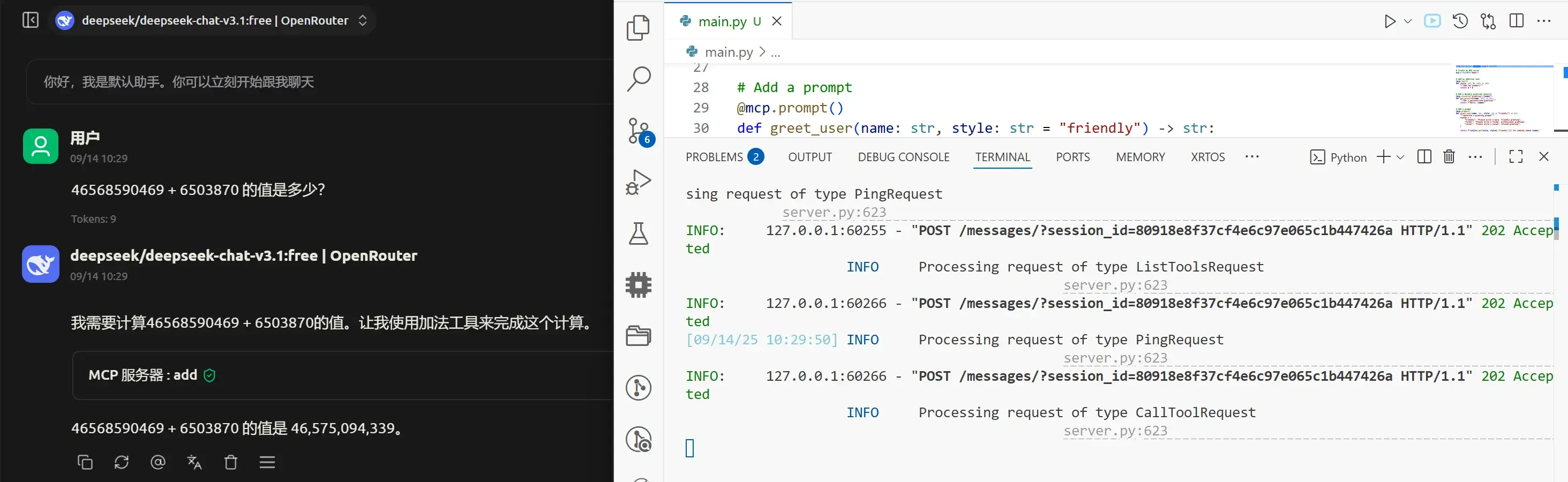This screenshot has height=482, width=1568.
Task: Click 'Processing request of type ListToolsRequest'
Action: pyautogui.click(x=1091, y=267)
